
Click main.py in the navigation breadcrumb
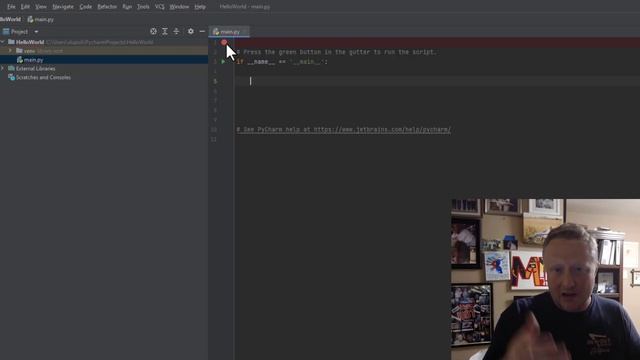40,19
